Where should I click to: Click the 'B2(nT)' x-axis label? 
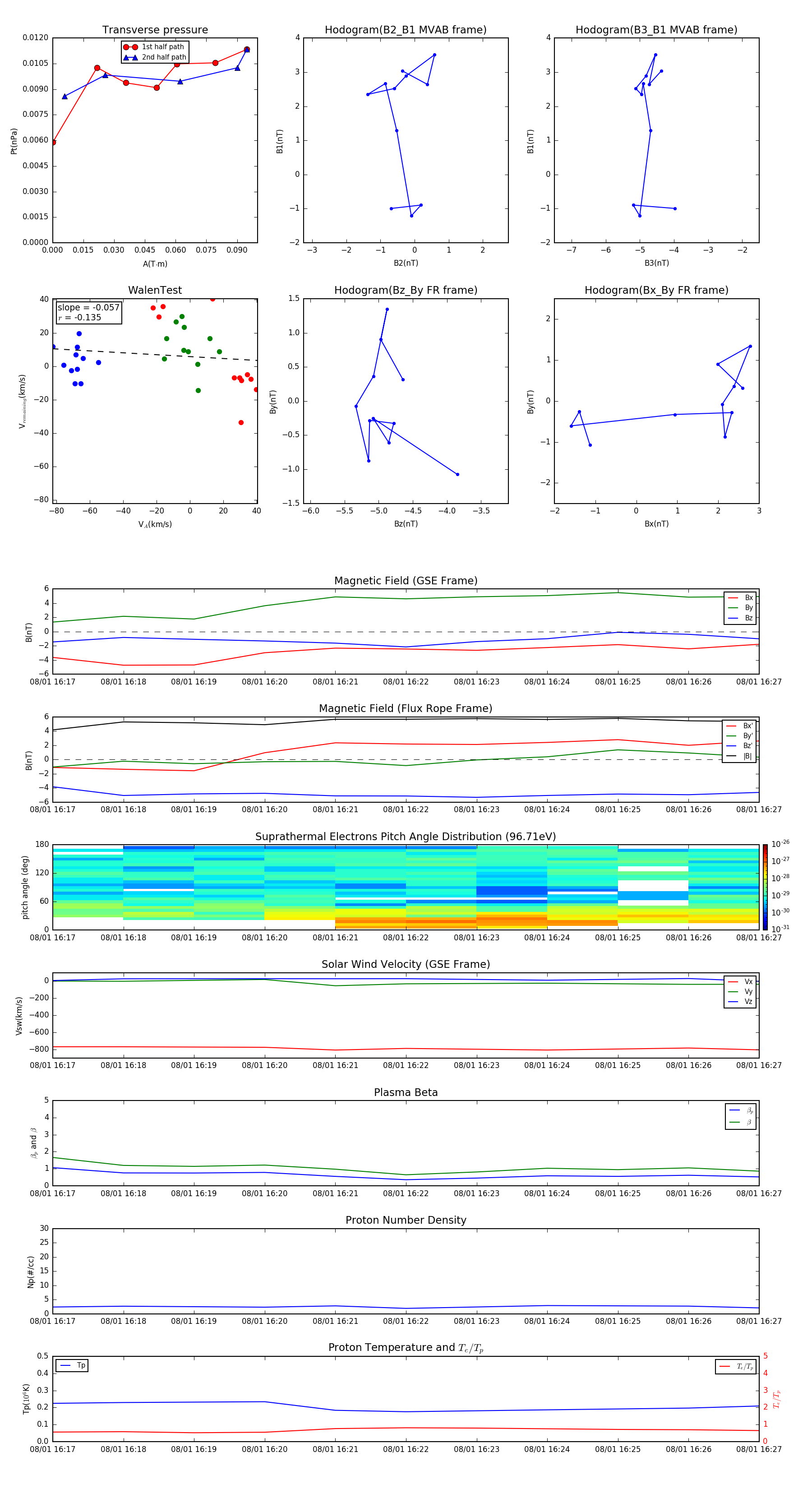point(406,263)
